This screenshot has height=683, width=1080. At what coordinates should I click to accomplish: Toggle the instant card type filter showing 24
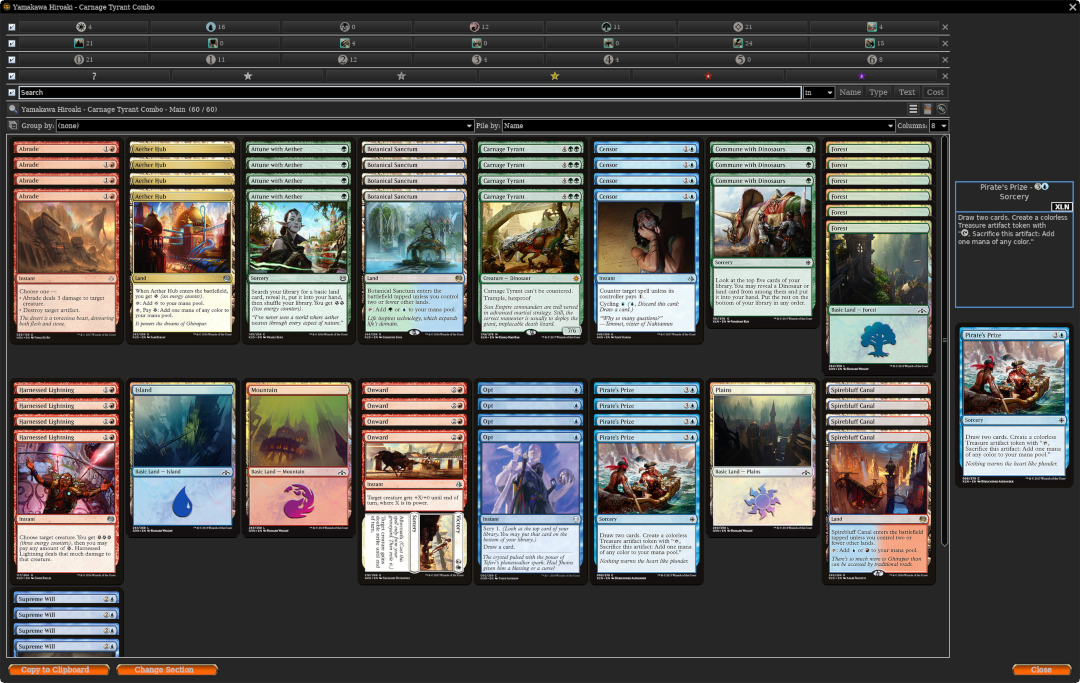pyautogui.click(x=742, y=43)
